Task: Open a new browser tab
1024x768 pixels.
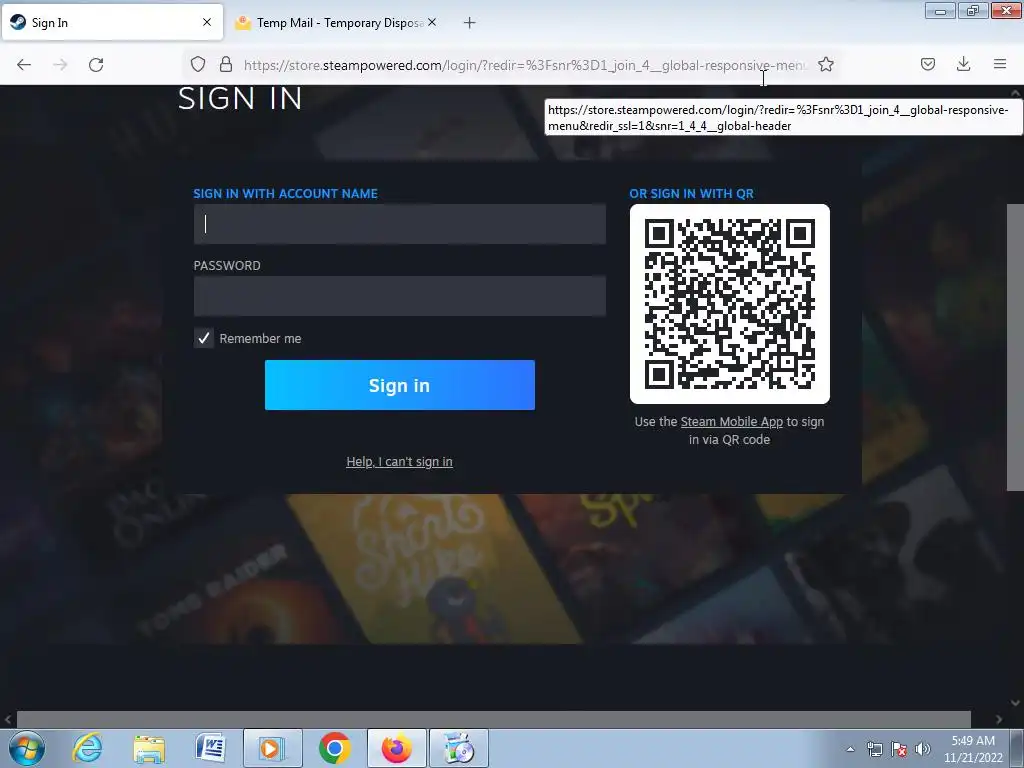Action: pos(470,23)
